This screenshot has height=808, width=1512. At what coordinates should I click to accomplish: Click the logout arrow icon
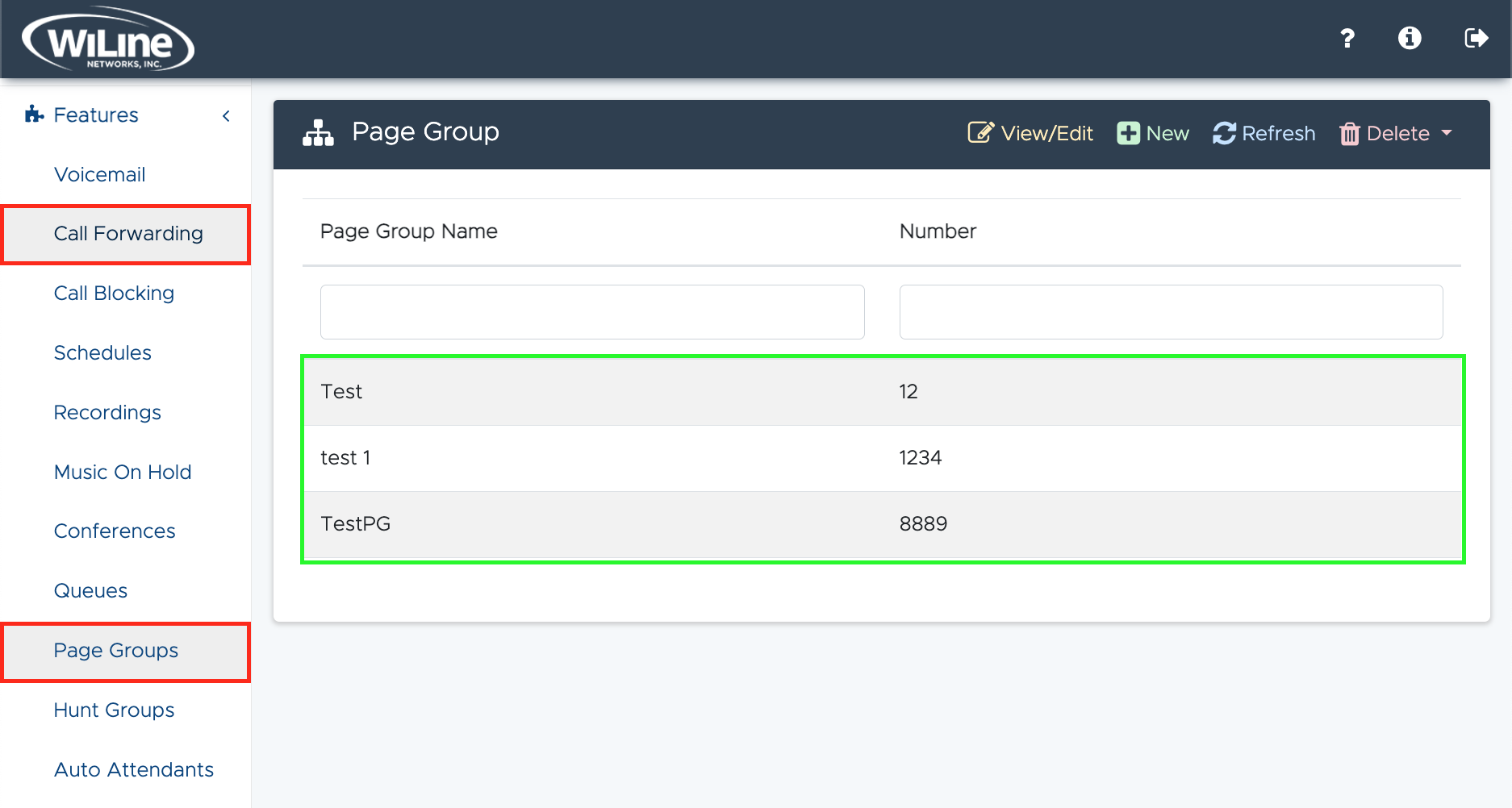coord(1476,38)
